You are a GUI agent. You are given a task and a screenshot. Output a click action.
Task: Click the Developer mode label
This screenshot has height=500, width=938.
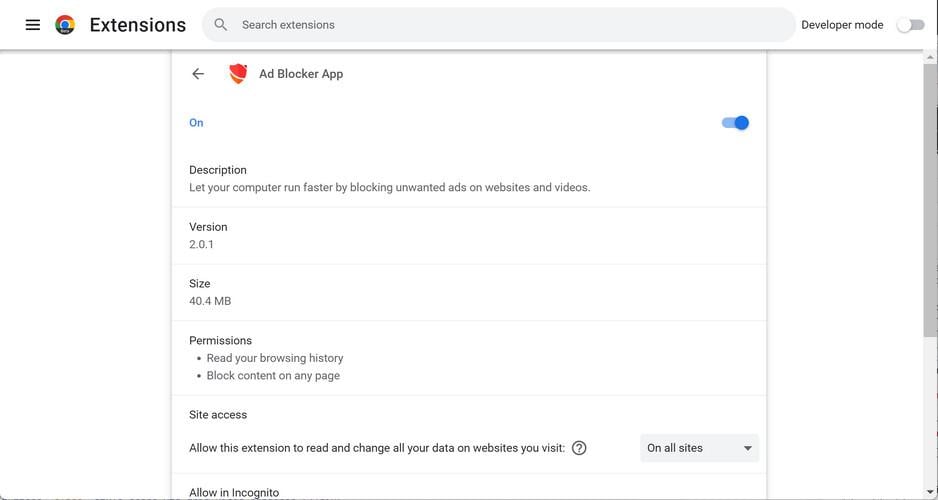pos(842,25)
